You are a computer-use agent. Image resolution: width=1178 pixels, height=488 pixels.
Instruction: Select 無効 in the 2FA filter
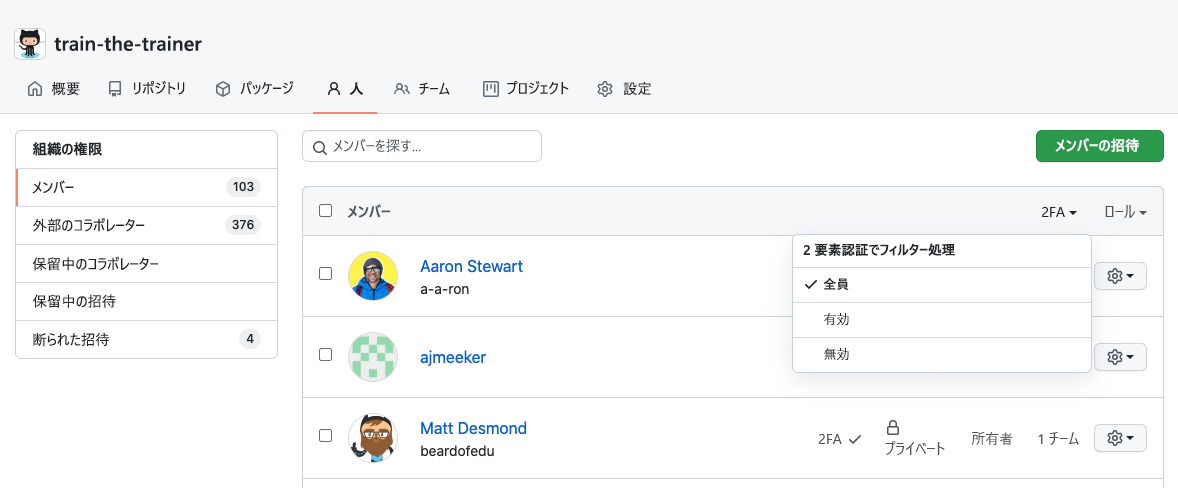pyautogui.click(x=941, y=354)
